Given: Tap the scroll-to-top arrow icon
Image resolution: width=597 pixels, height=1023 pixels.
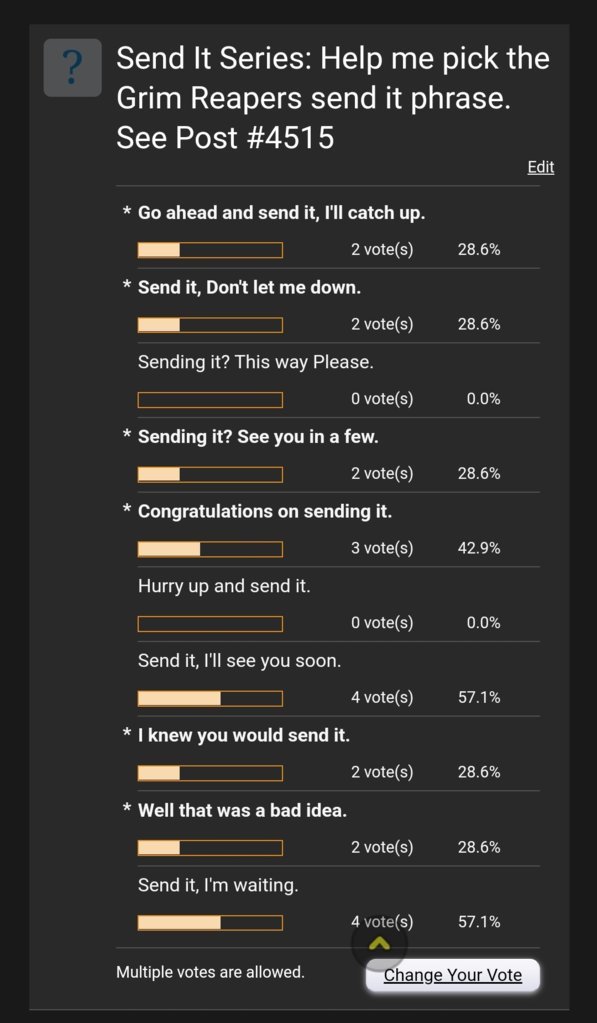Looking at the screenshot, I should (379, 943).
